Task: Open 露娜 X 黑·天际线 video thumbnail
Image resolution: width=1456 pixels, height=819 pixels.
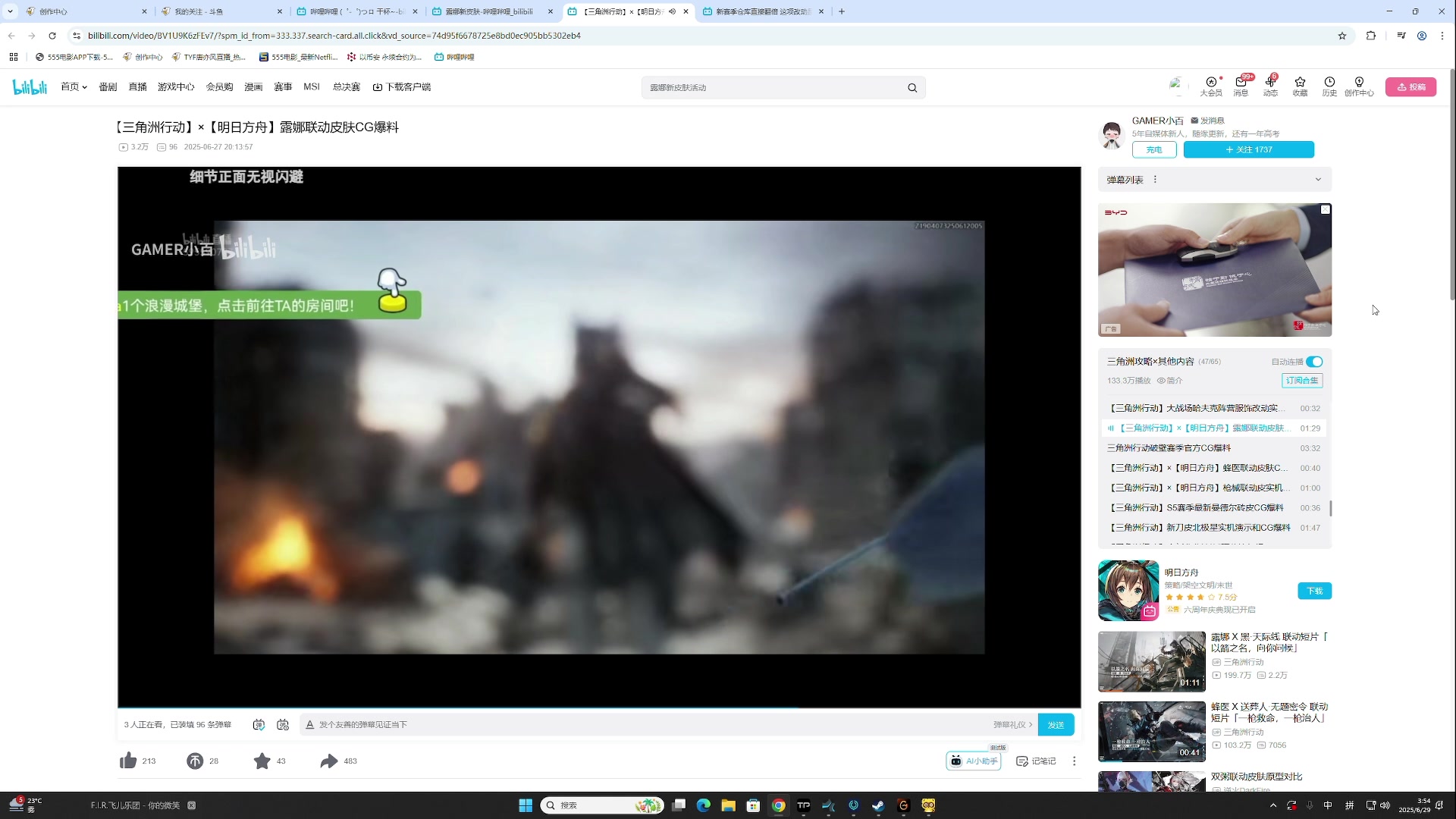Action: tap(1151, 661)
